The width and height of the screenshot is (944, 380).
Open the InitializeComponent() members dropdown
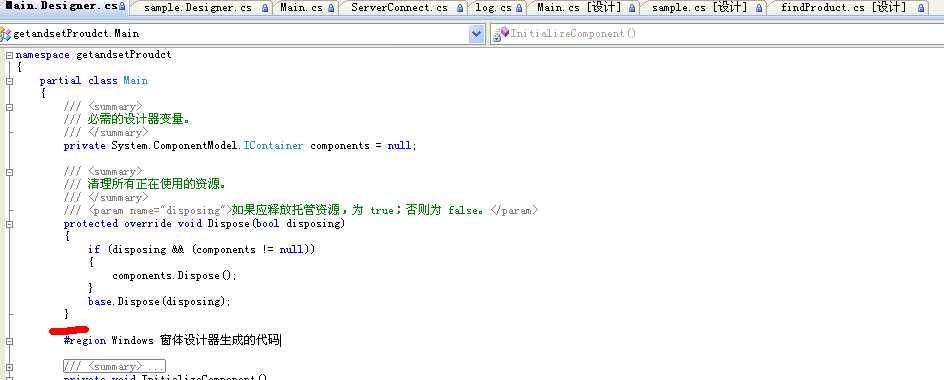click(716, 34)
